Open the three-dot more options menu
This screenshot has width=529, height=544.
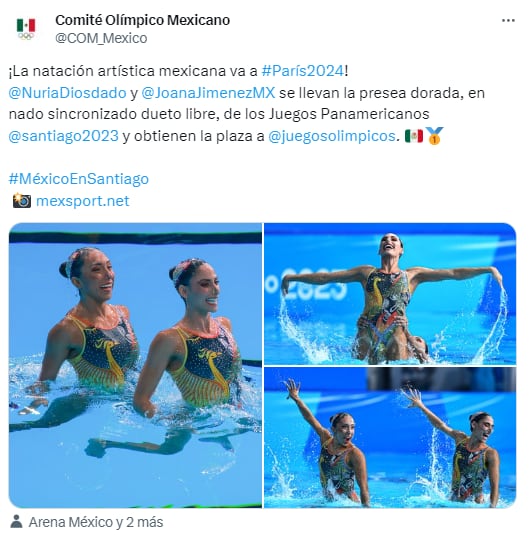508,20
